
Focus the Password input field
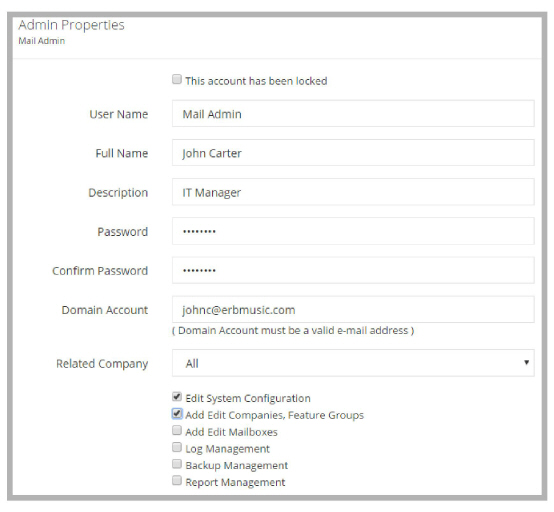(x=353, y=231)
